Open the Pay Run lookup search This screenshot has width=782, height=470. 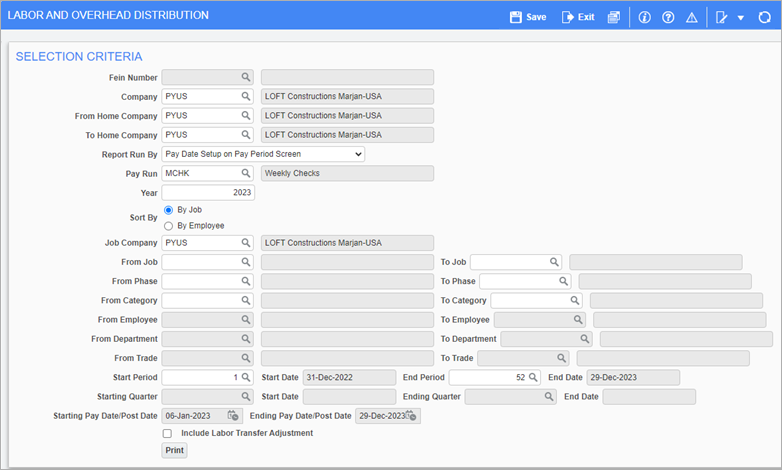(245, 173)
